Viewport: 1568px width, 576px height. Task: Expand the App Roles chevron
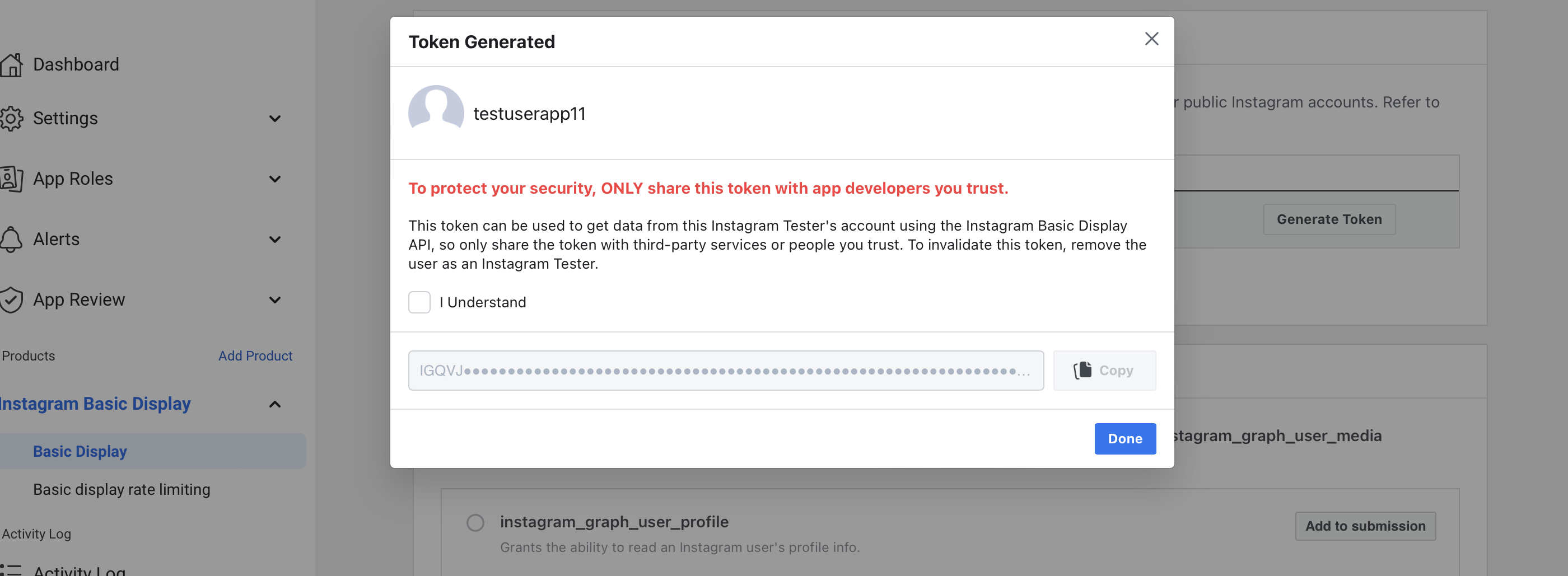pos(275,179)
